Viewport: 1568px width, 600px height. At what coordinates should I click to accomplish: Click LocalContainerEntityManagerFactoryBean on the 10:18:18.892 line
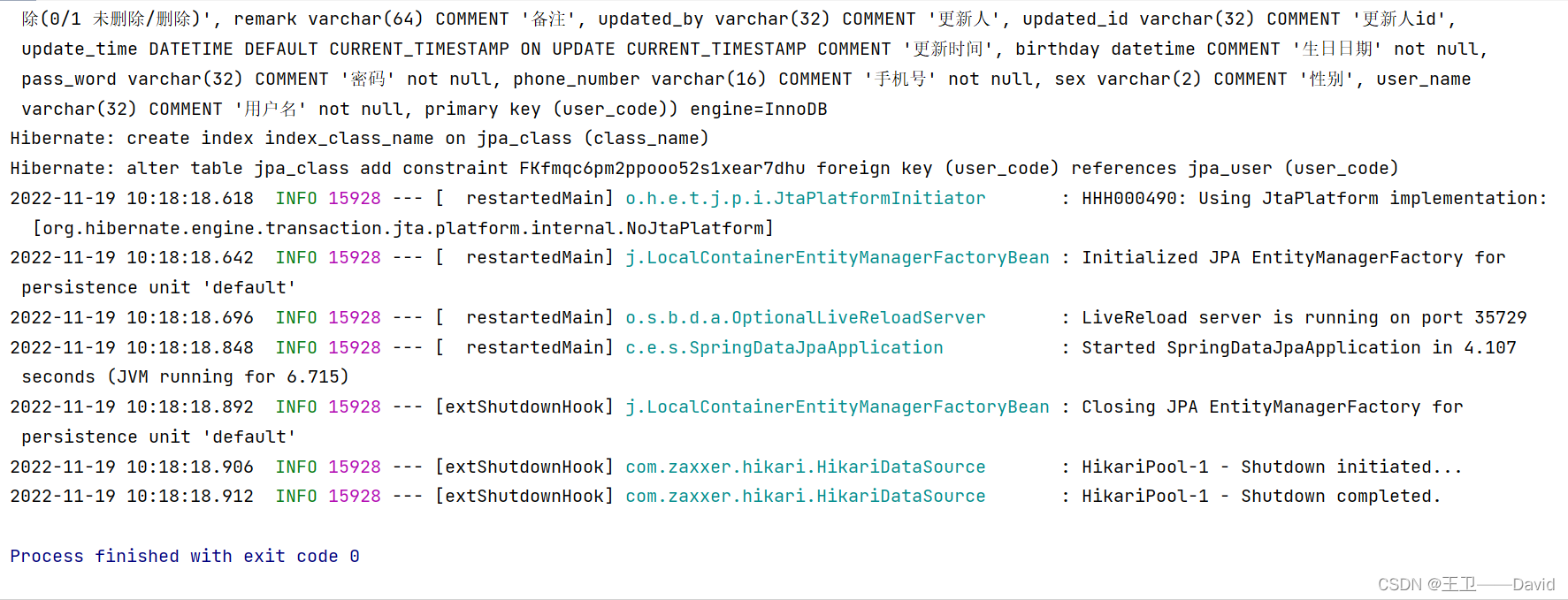click(x=837, y=406)
